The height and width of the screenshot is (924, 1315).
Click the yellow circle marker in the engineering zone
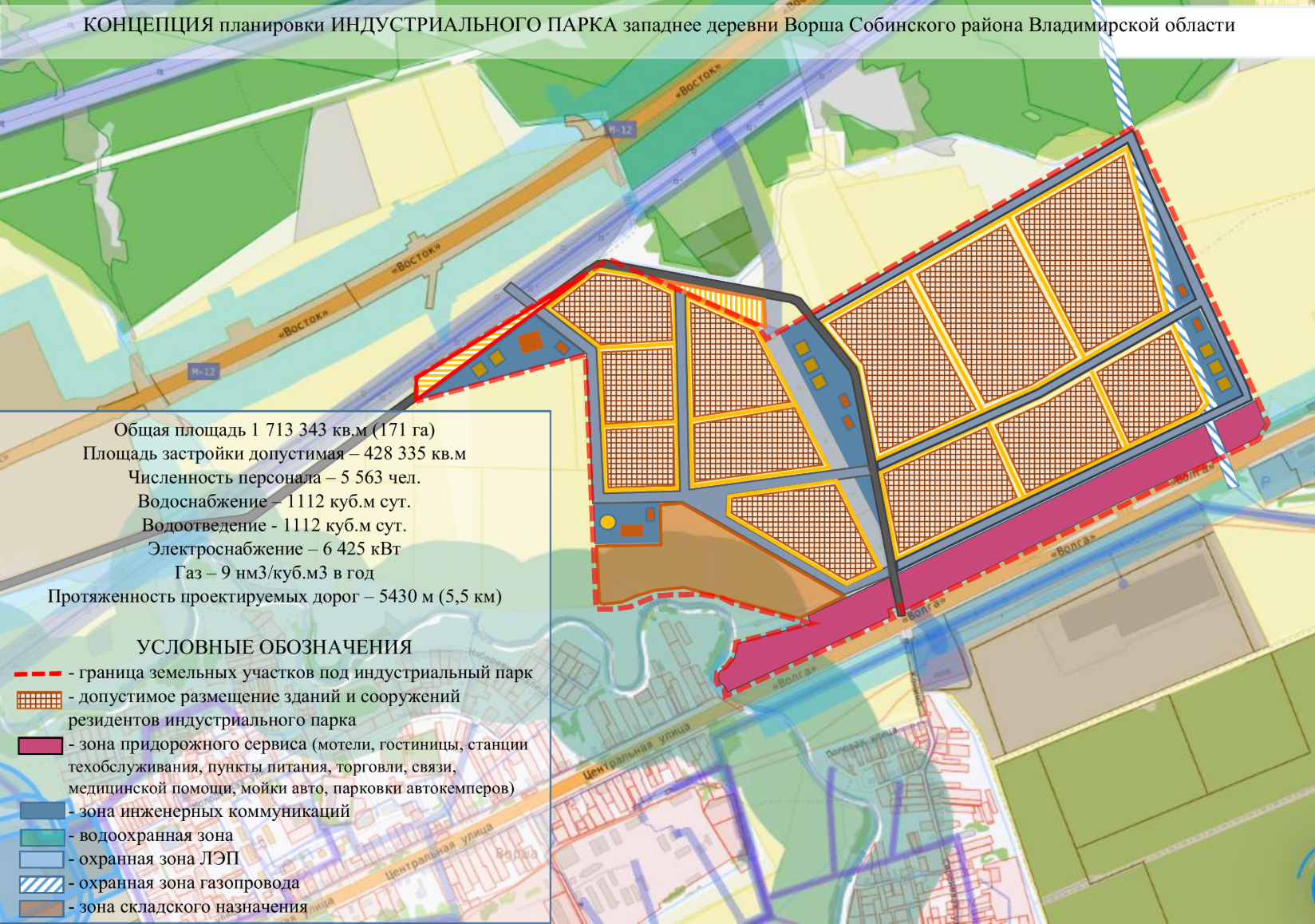coord(607,523)
